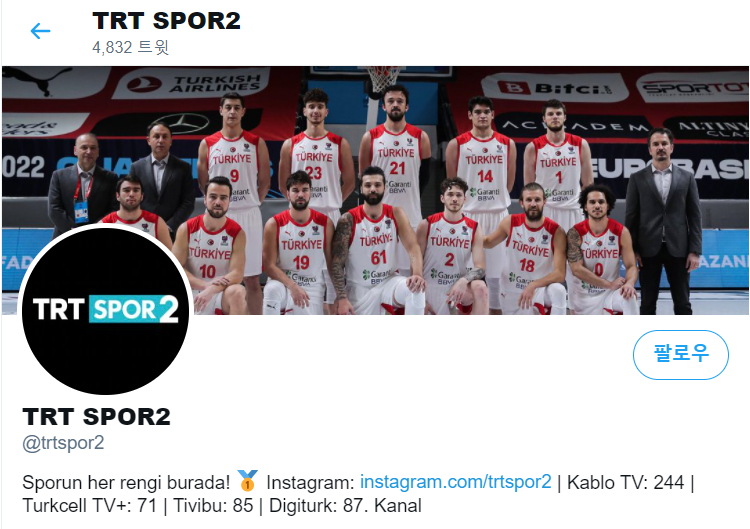Click the TRT SPOR2 display name above handle

point(96,416)
